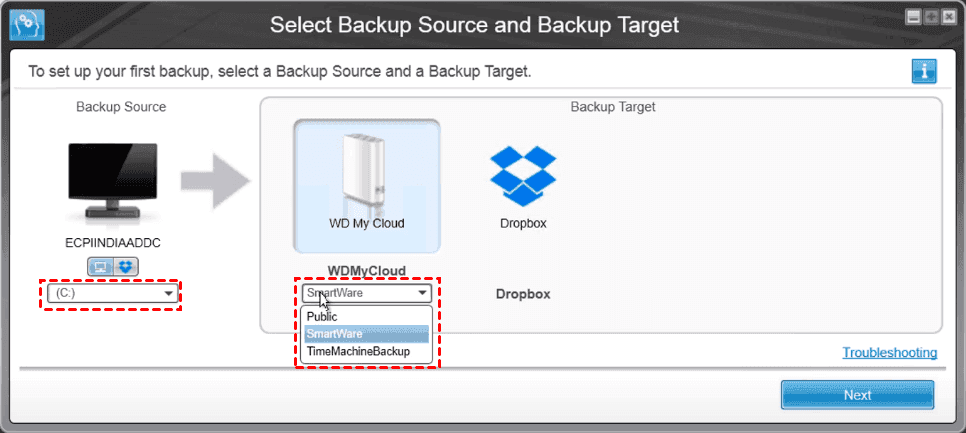Screen dimensions: 966x433
Task: Open the blue information help icon
Action: (x=923, y=70)
